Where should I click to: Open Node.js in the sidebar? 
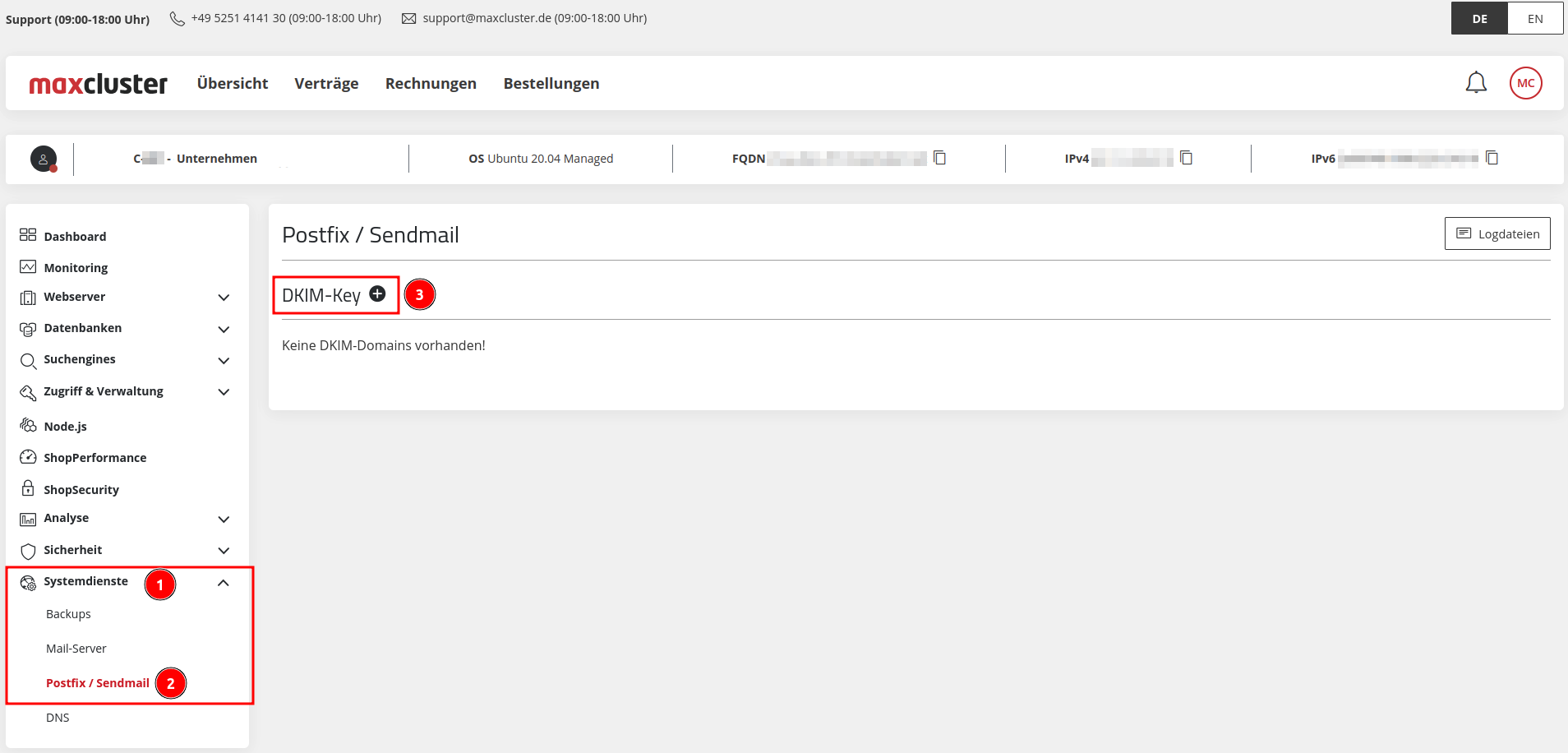[x=65, y=427]
